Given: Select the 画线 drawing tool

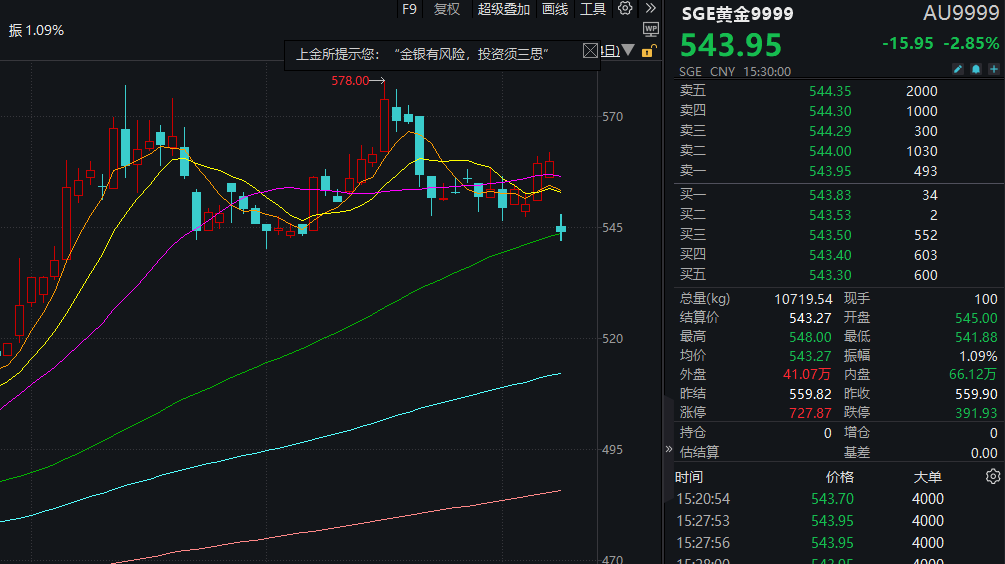Looking at the screenshot, I should pyautogui.click(x=555, y=9).
